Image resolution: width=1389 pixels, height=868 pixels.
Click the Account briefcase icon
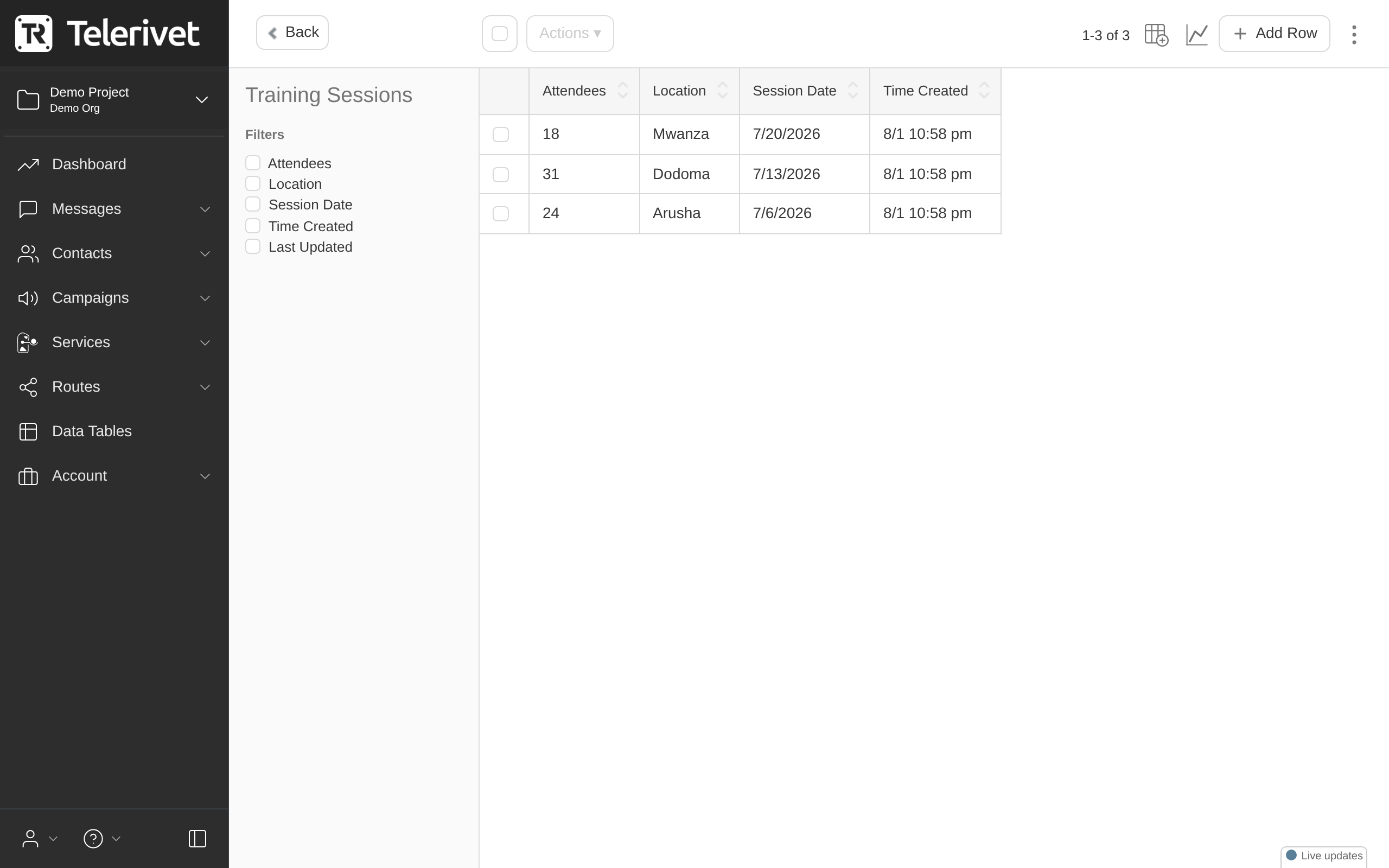click(28, 476)
